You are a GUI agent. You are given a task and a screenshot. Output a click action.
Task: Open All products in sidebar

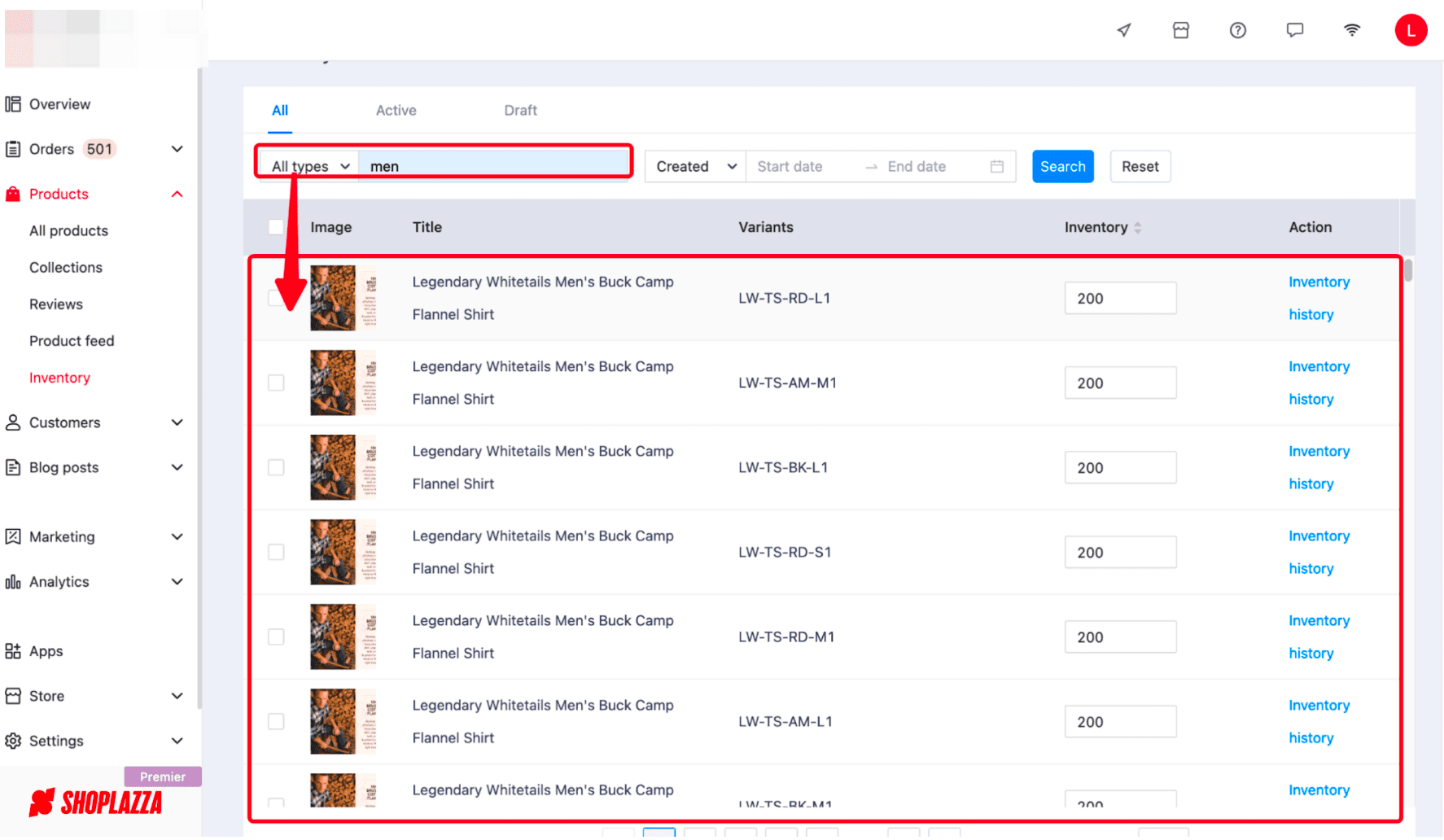pyautogui.click(x=68, y=230)
